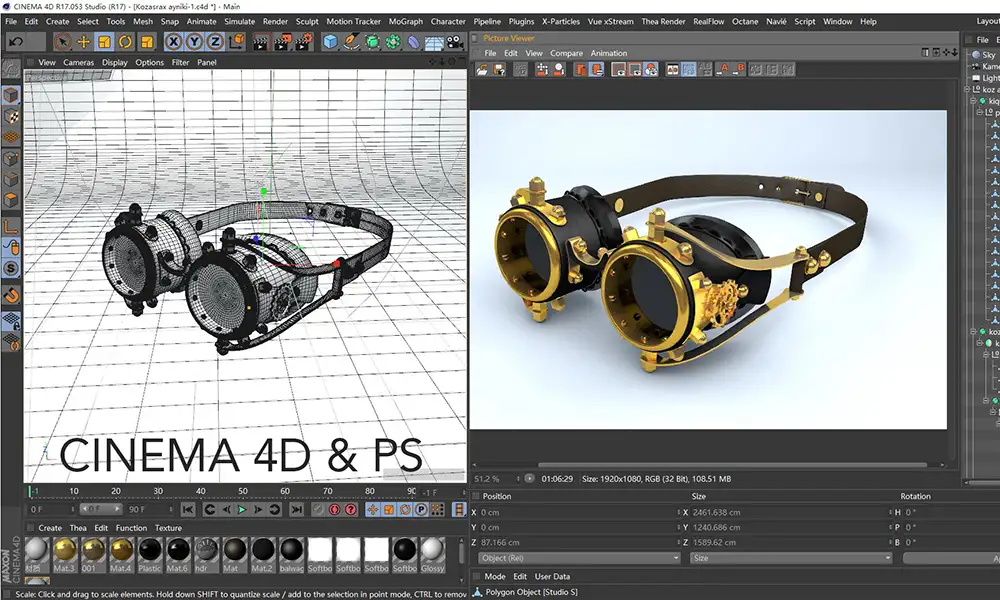Open the MoGraph menu
This screenshot has height=600, width=1000.
(406, 21)
